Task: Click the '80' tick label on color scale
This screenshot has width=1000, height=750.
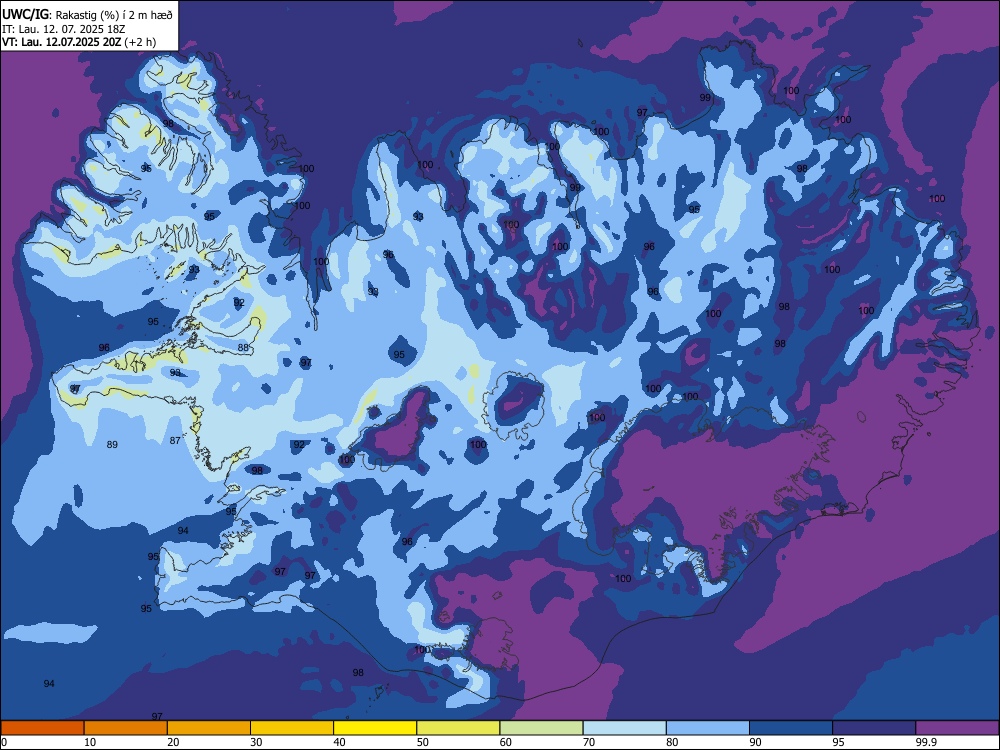Action: [673, 742]
